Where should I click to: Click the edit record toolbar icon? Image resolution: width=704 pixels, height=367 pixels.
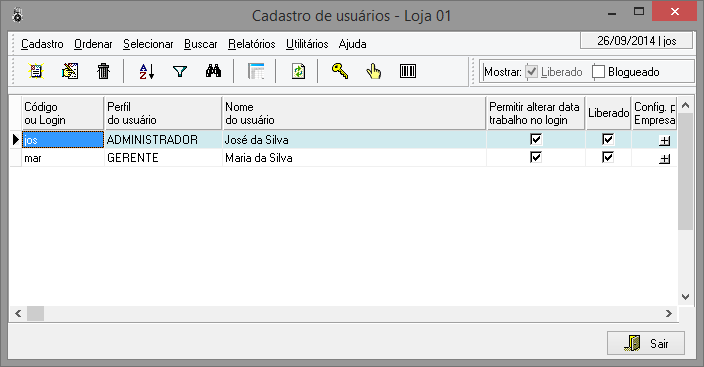point(70,71)
